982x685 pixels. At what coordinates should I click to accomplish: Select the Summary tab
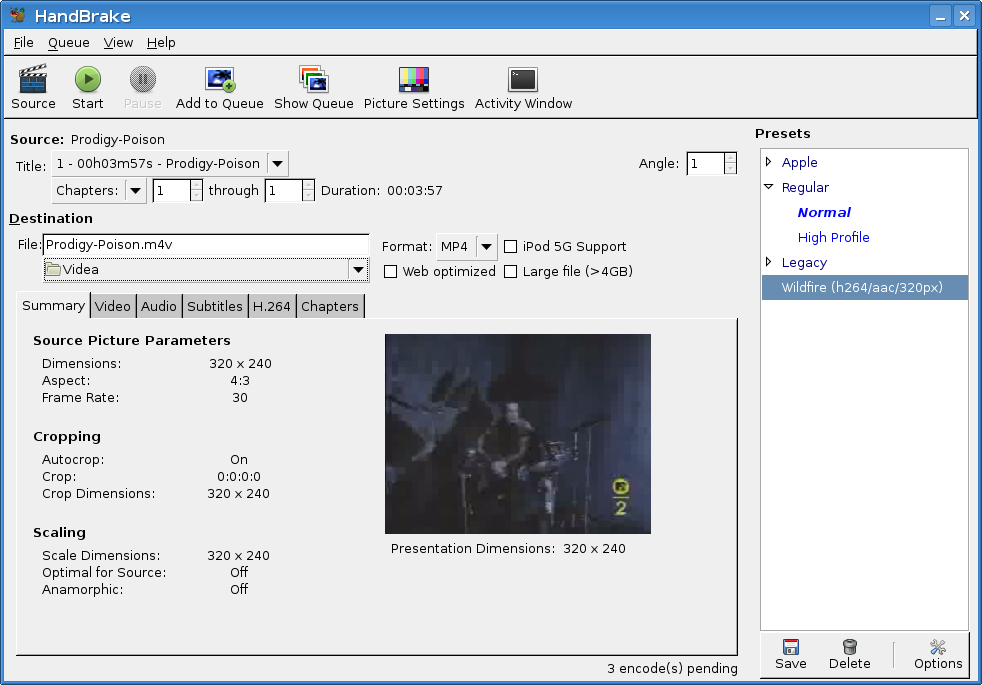(53, 306)
